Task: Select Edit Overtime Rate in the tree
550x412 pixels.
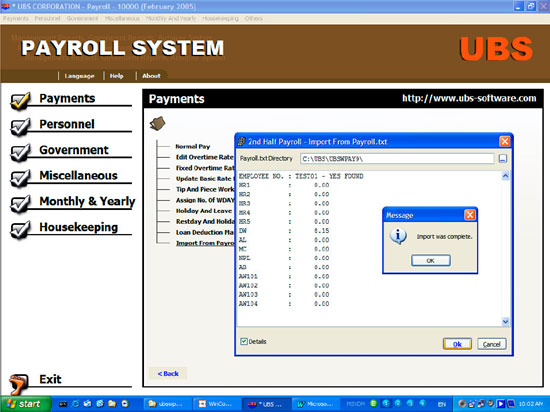Action: 205,157
